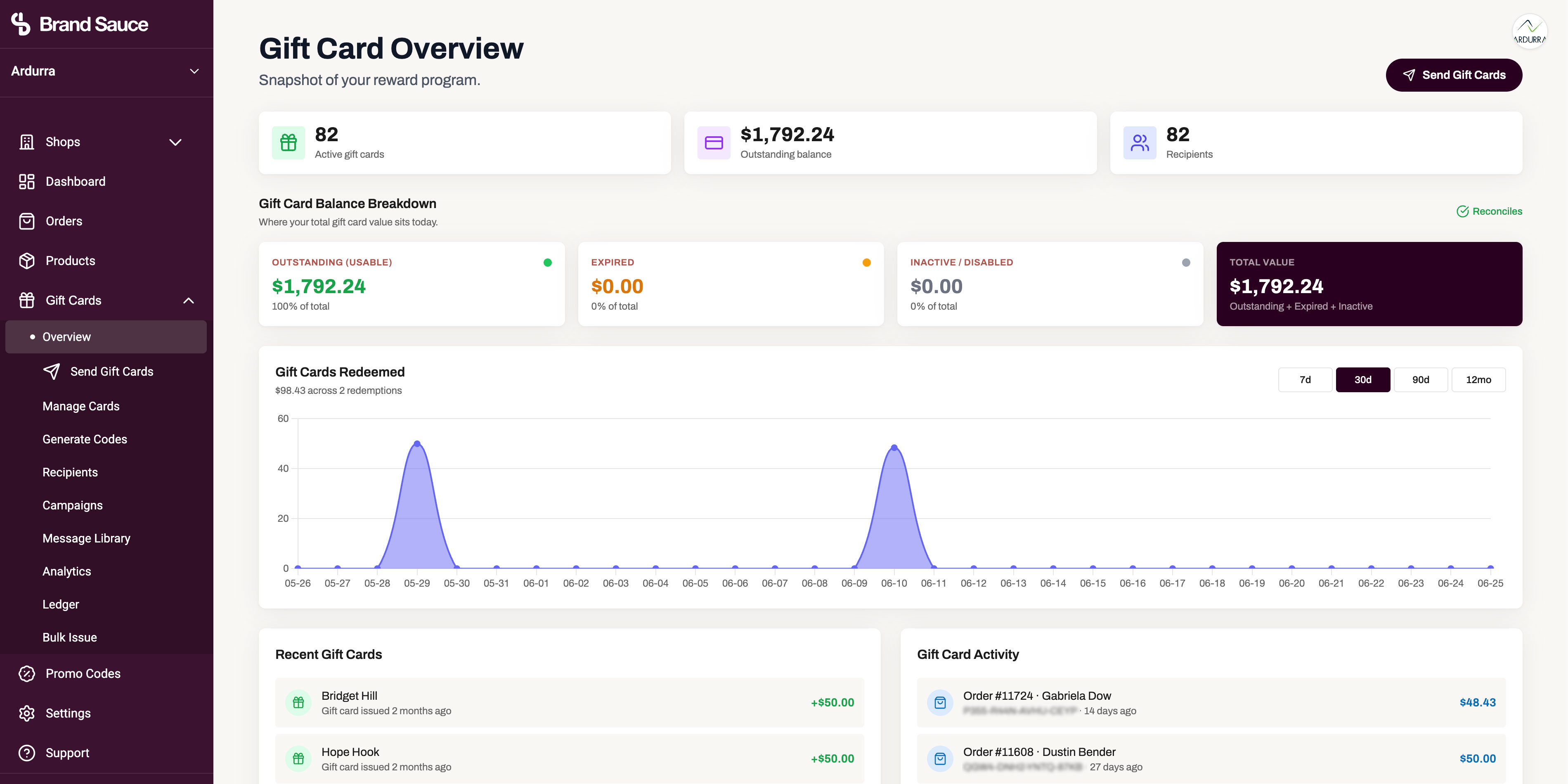Click the $48.43 activity amount
This screenshot has width=1568, height=784.
1477,702
